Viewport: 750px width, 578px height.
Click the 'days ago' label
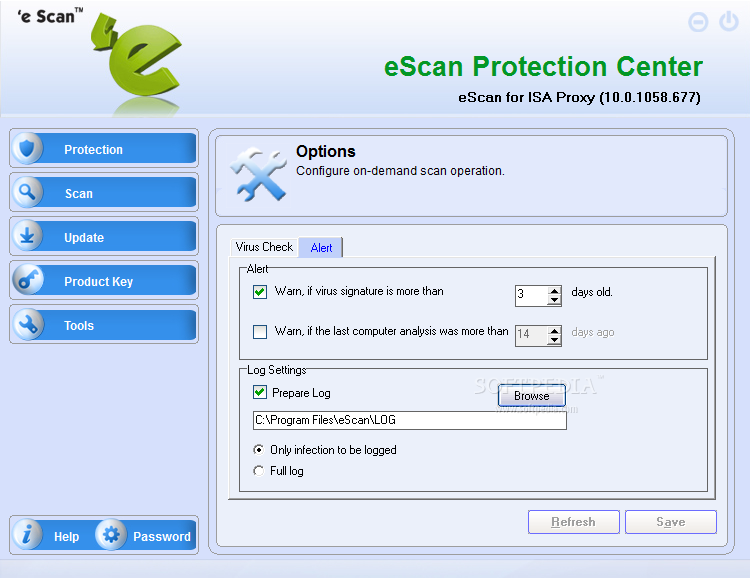click(593, 332)
